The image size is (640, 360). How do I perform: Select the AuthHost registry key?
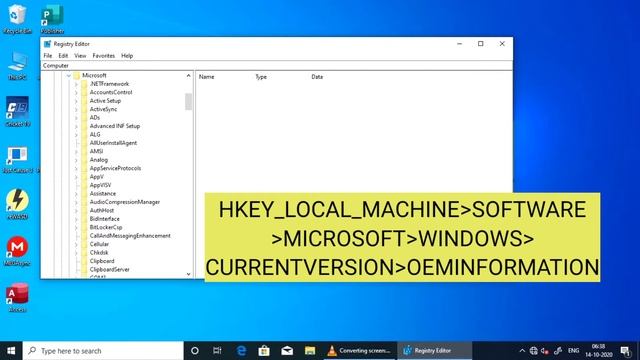tap(102, 210)
